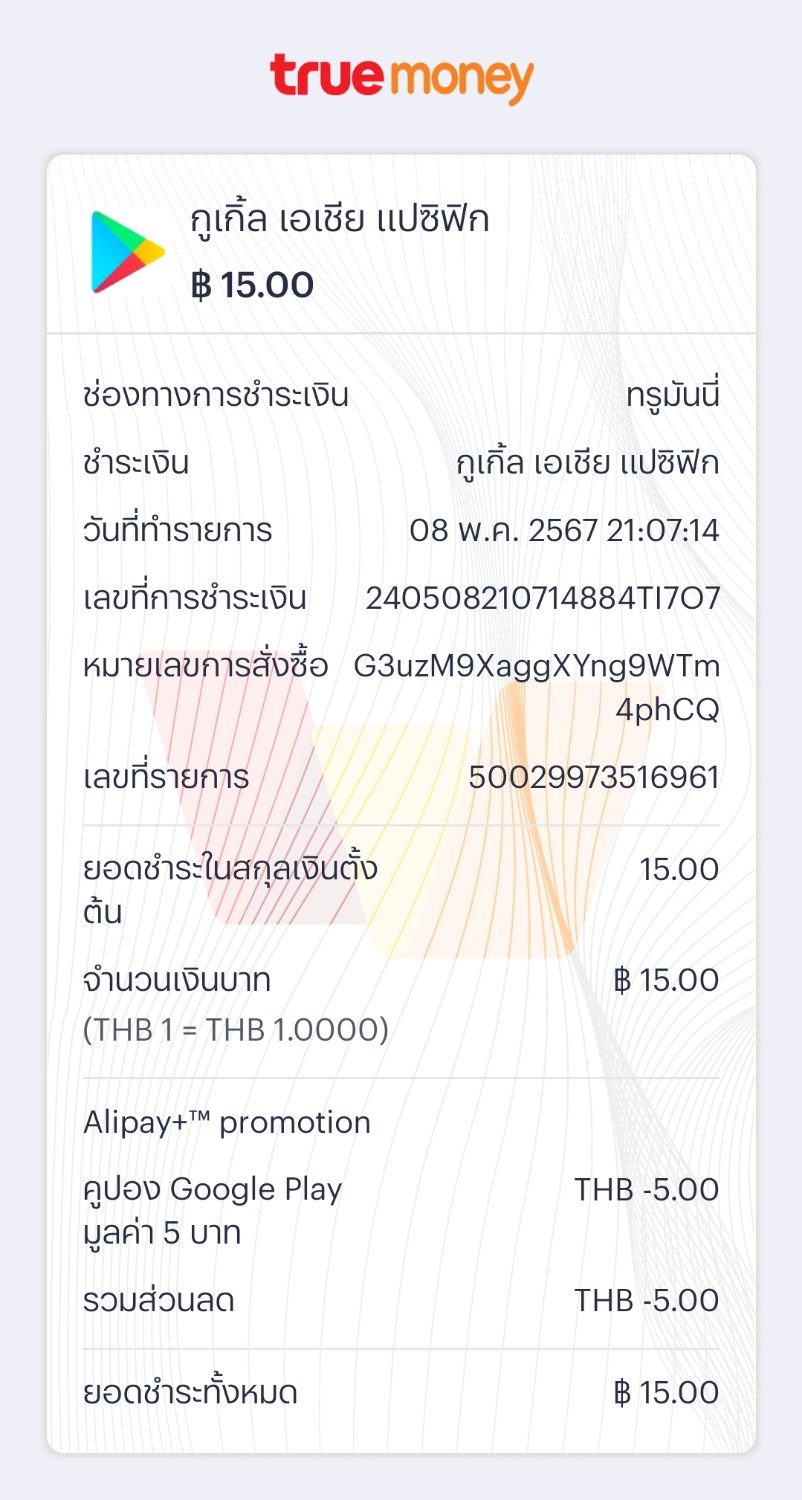Tap the หมายเลขการสั่งซื้อ label
The image size is (802, 1500).
(x=206, y=666)
